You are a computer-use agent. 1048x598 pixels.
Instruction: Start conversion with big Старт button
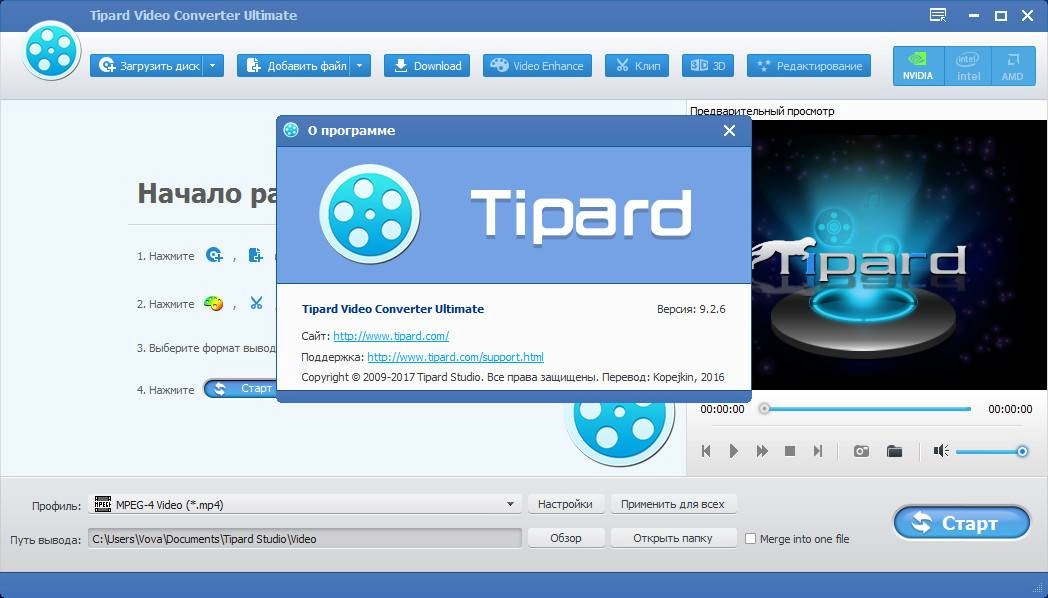coord(962,522)
